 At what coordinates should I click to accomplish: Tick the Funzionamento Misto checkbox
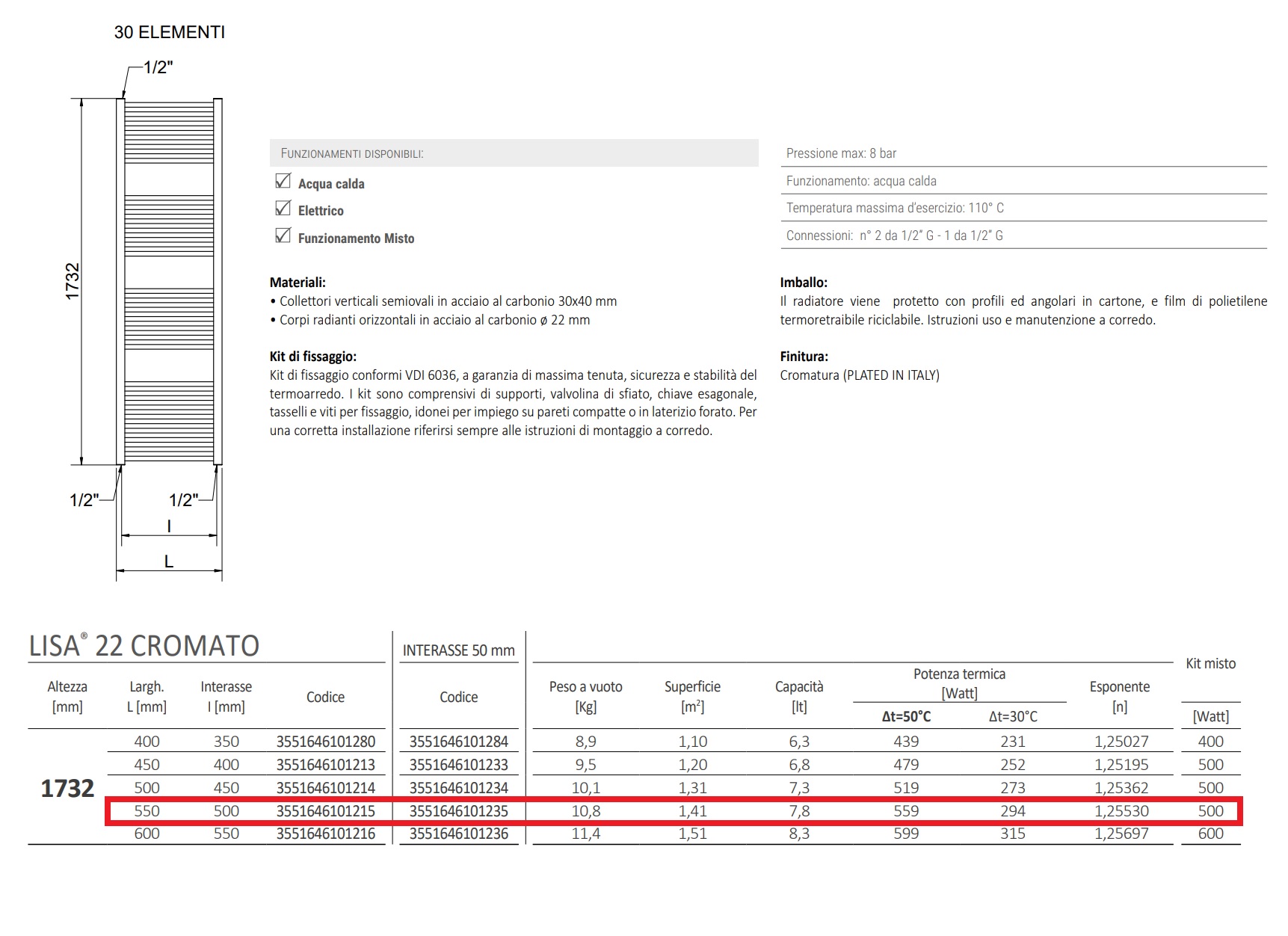point(283,236)
